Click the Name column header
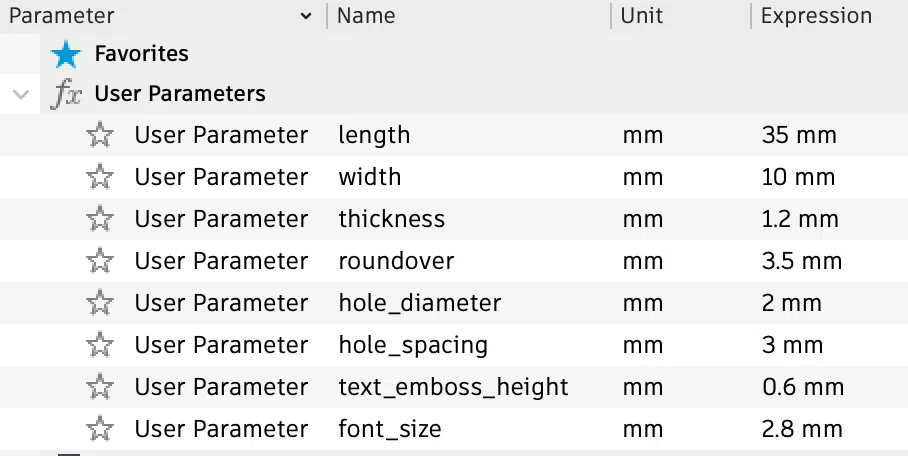 pyautogui.click(x=367, y=16)
